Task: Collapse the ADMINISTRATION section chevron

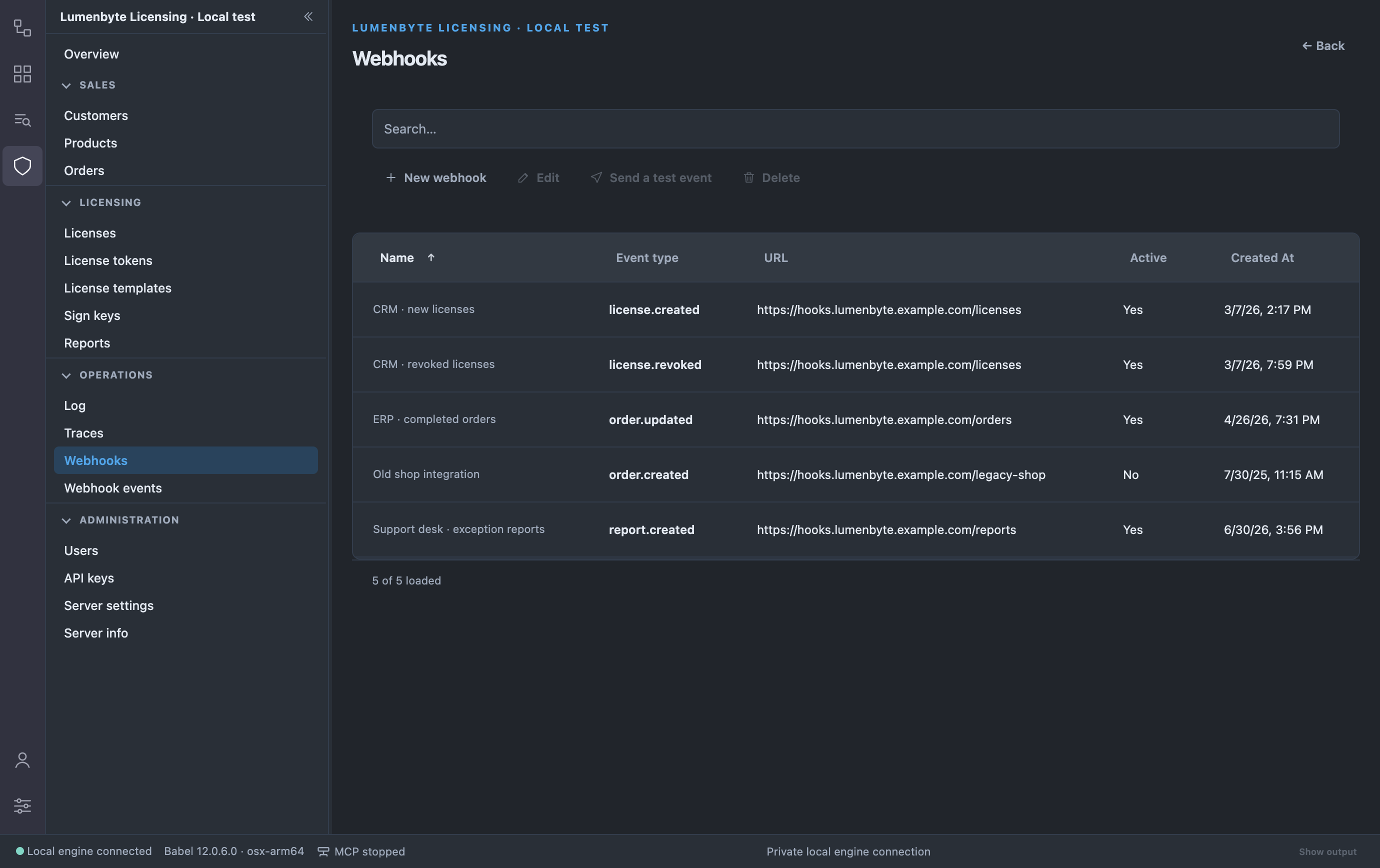Action: point(66,520)
